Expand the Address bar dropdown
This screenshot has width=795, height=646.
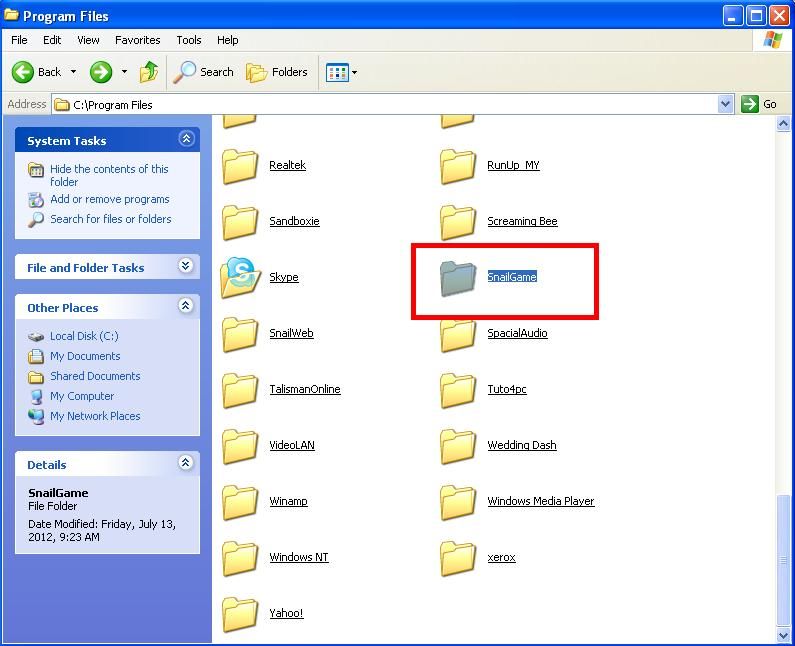(x=726, y=104)
